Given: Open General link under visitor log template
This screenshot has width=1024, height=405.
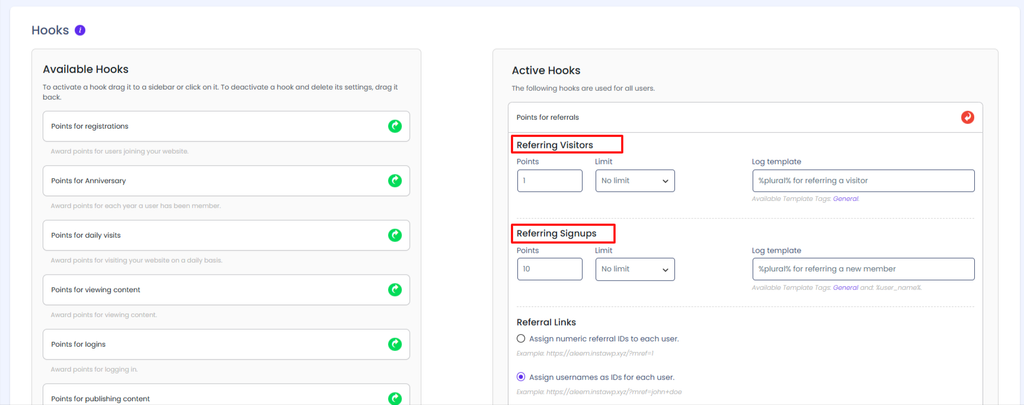Looking at the screenshot, I should (x=846, y=199).
